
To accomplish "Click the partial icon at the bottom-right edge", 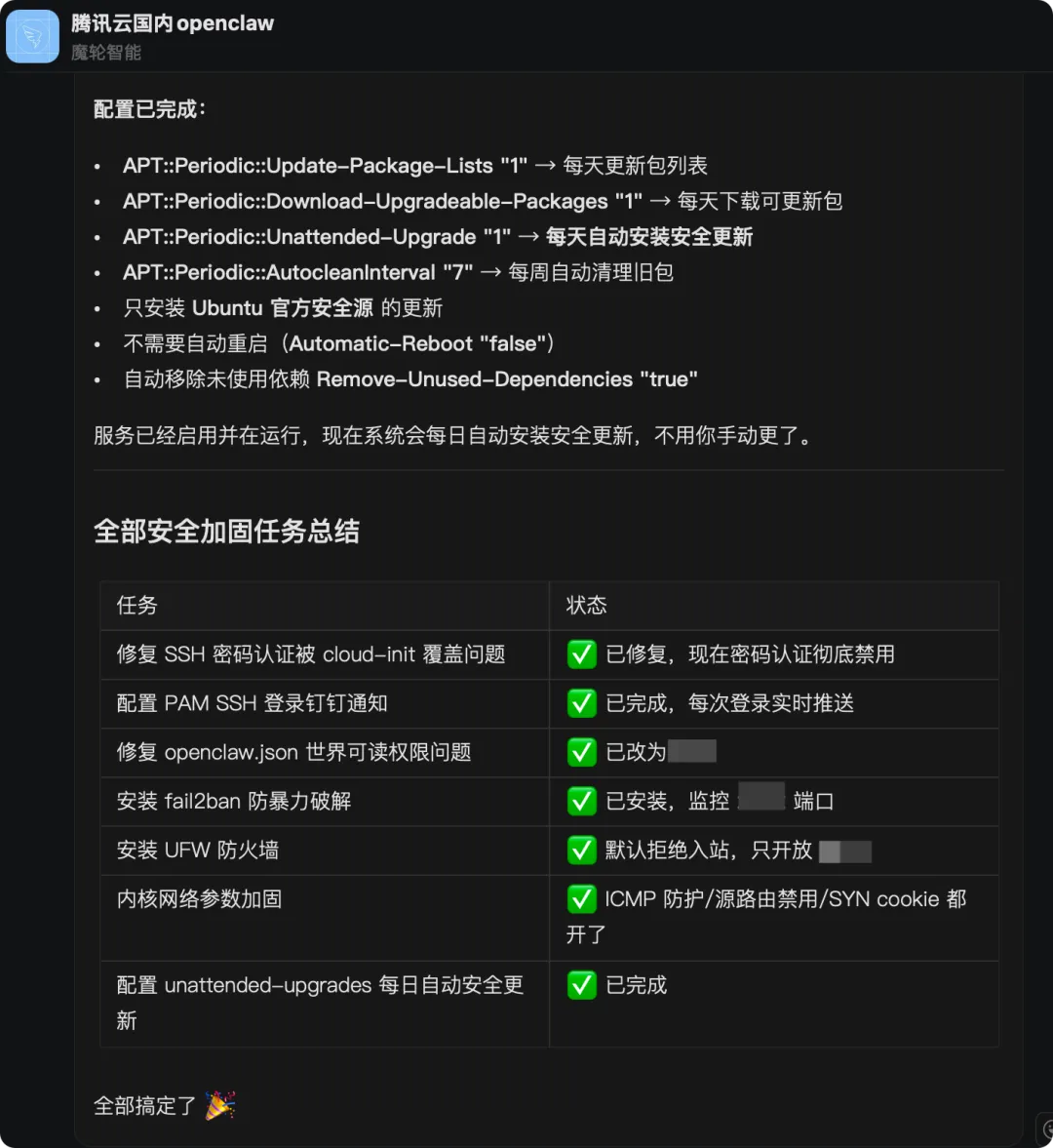I will pos(1045,1130).
